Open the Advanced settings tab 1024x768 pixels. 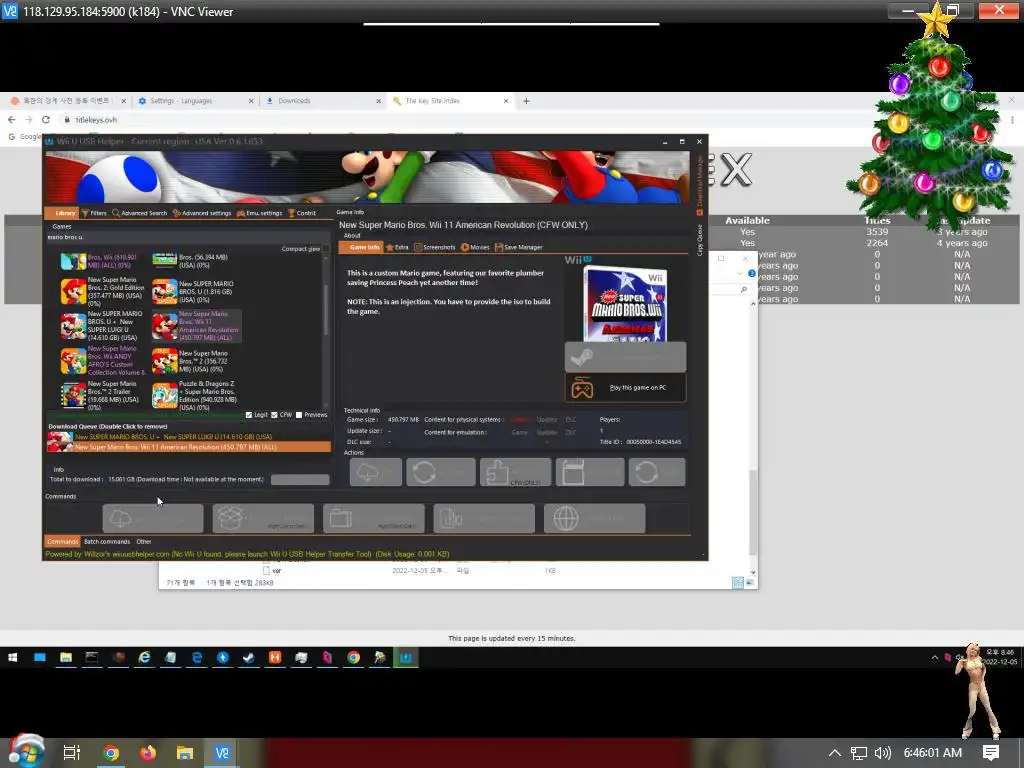202,213
